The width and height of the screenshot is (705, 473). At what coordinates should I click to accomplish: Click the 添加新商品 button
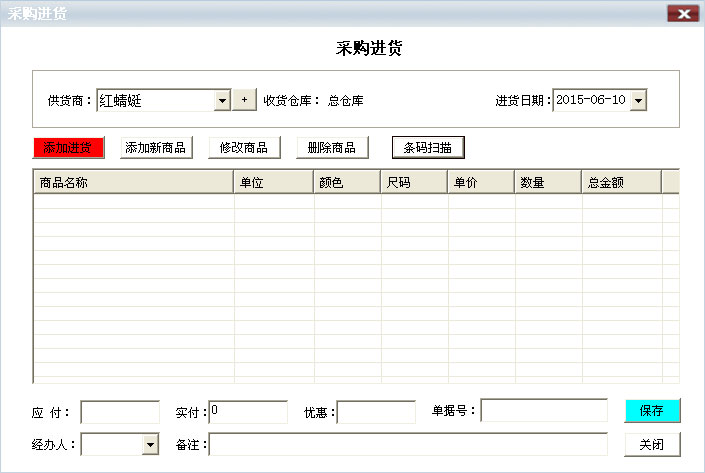(156, 147)
